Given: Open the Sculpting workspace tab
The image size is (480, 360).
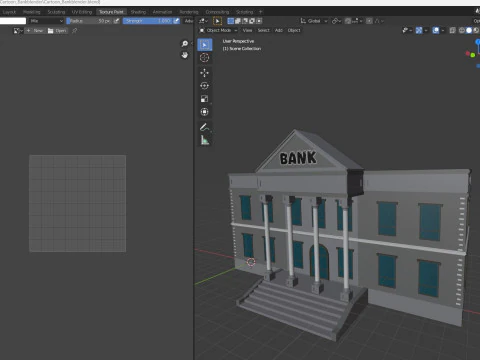Looking at the screenshot, I should 56,12.
